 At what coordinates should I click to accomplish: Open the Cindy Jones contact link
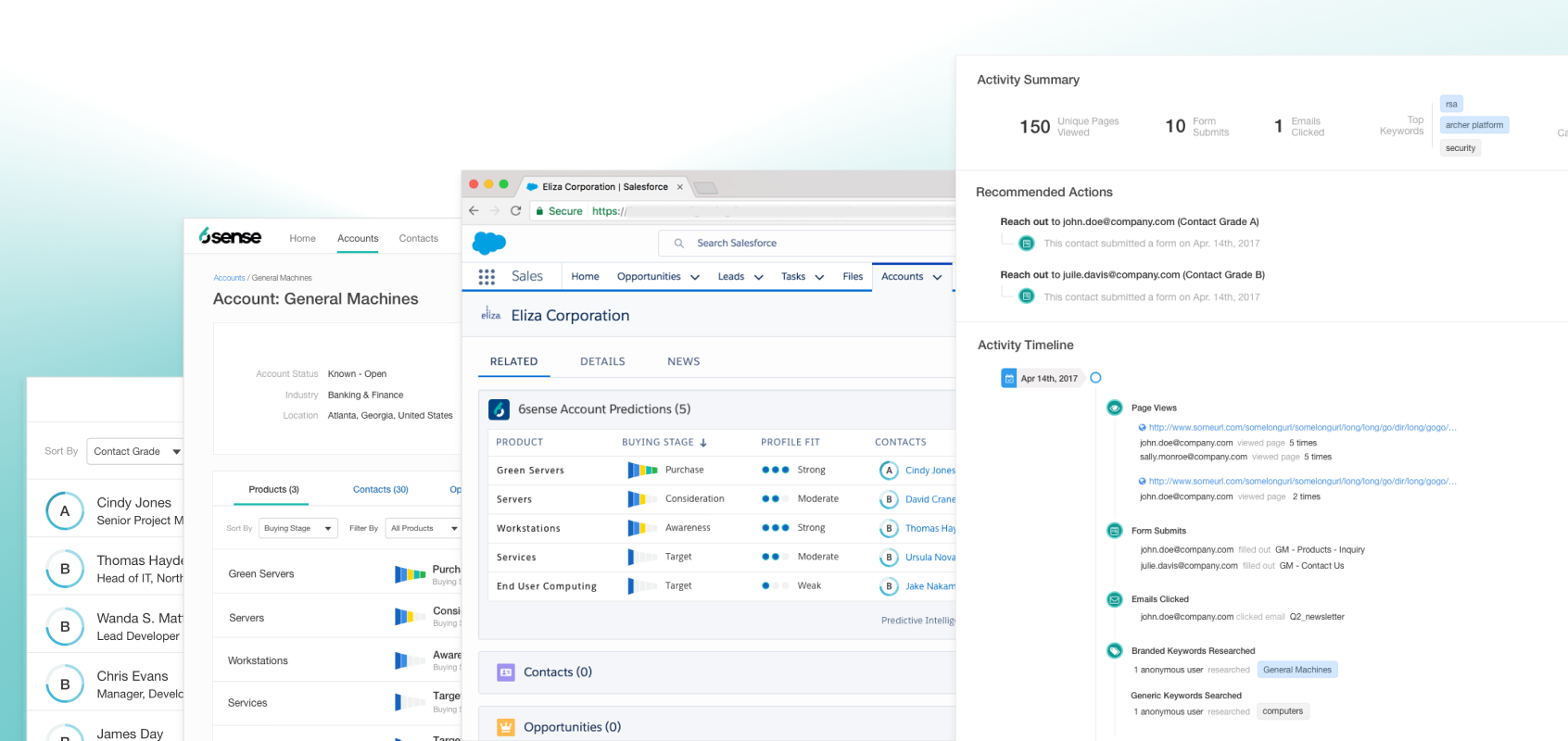tap(929, 471)
